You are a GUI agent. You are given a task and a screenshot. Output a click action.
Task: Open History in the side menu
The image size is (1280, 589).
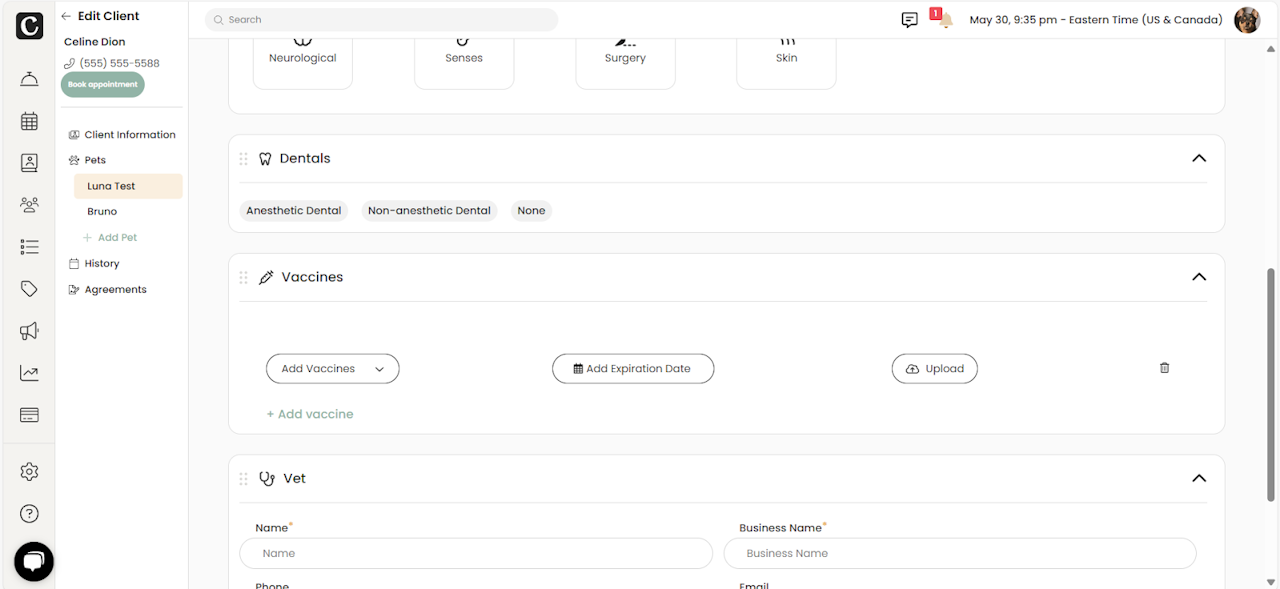94,264
